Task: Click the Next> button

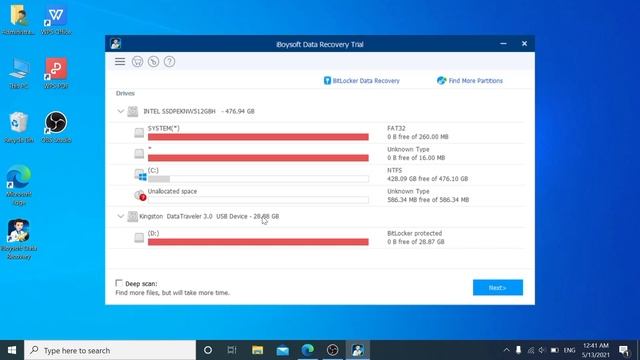Action: (498, 287)
